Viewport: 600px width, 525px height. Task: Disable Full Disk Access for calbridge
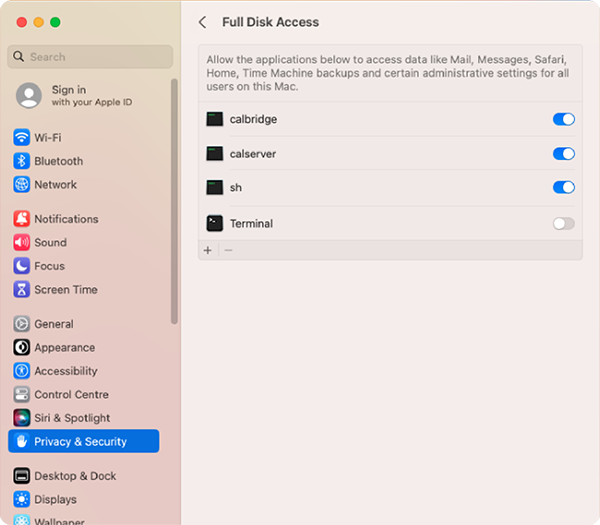(564, 119)
